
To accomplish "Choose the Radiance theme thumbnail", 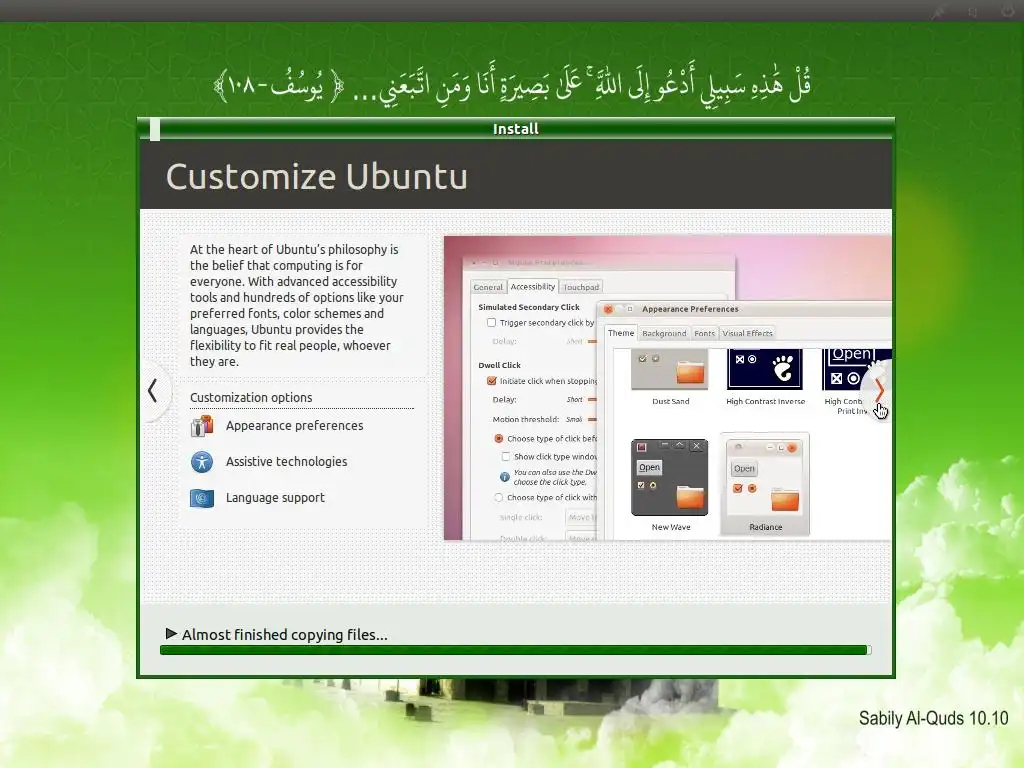I will click(x=765, y=485).
